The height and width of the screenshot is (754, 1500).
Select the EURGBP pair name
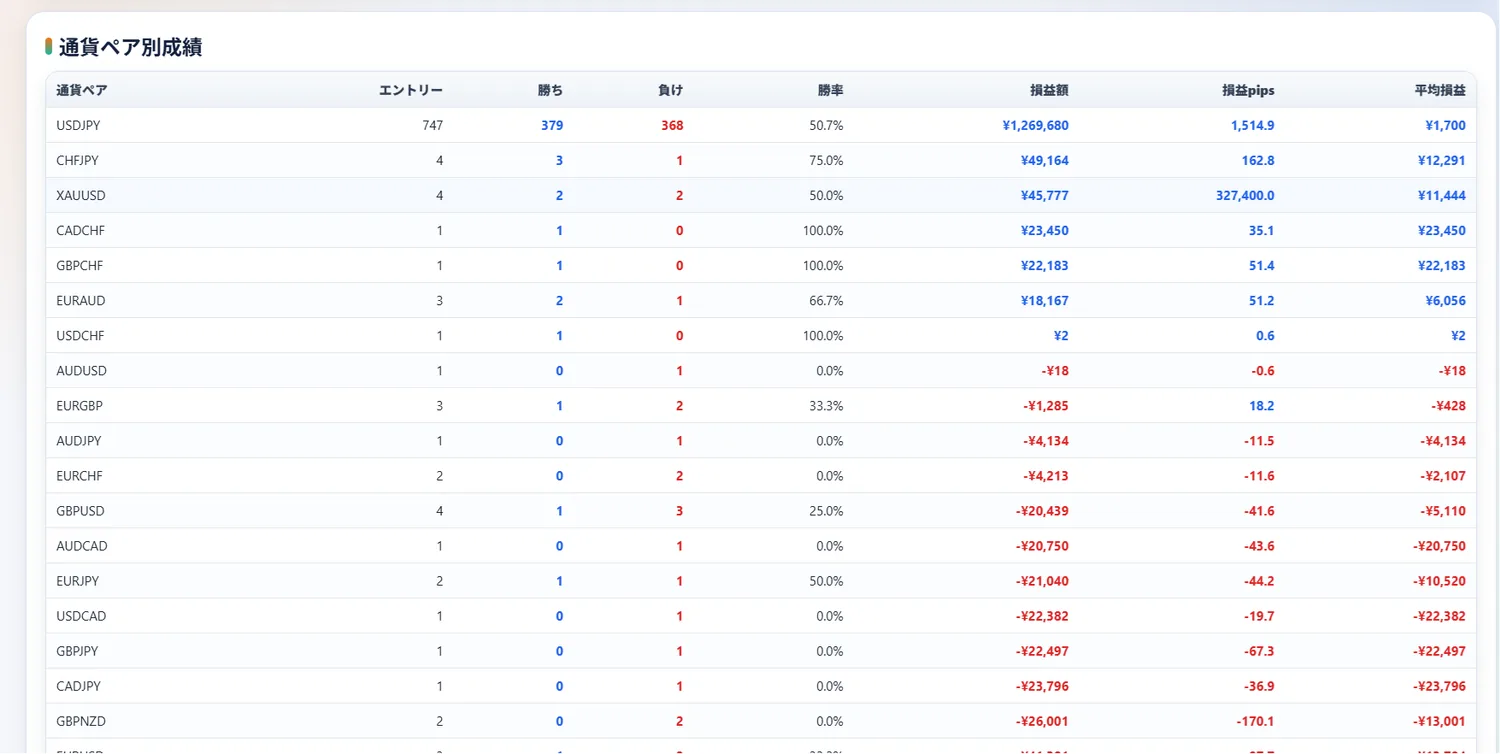(x=80, y=406)
